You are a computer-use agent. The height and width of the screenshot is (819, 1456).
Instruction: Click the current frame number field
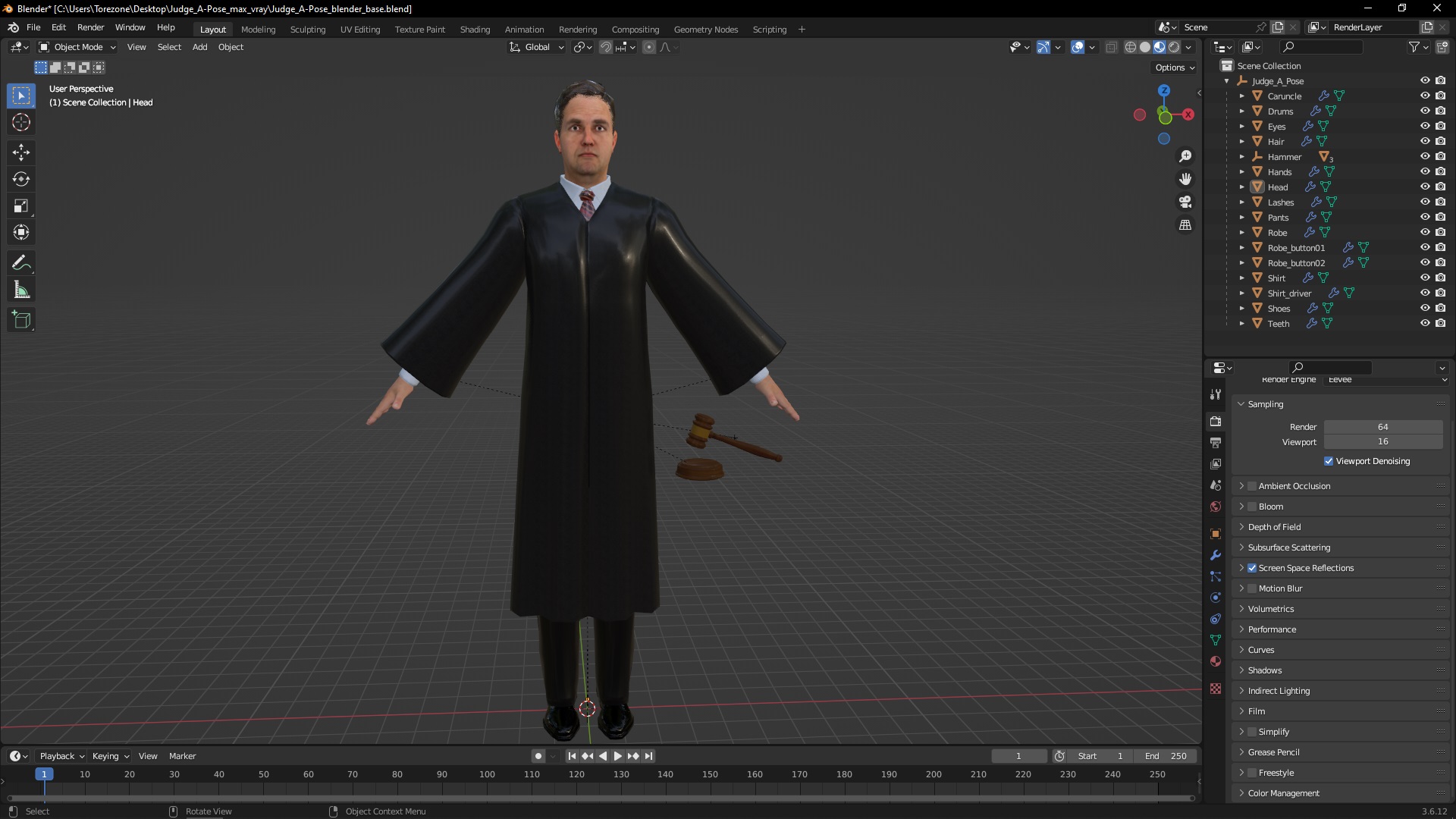pyautogui.click(x=1018, y=756)
